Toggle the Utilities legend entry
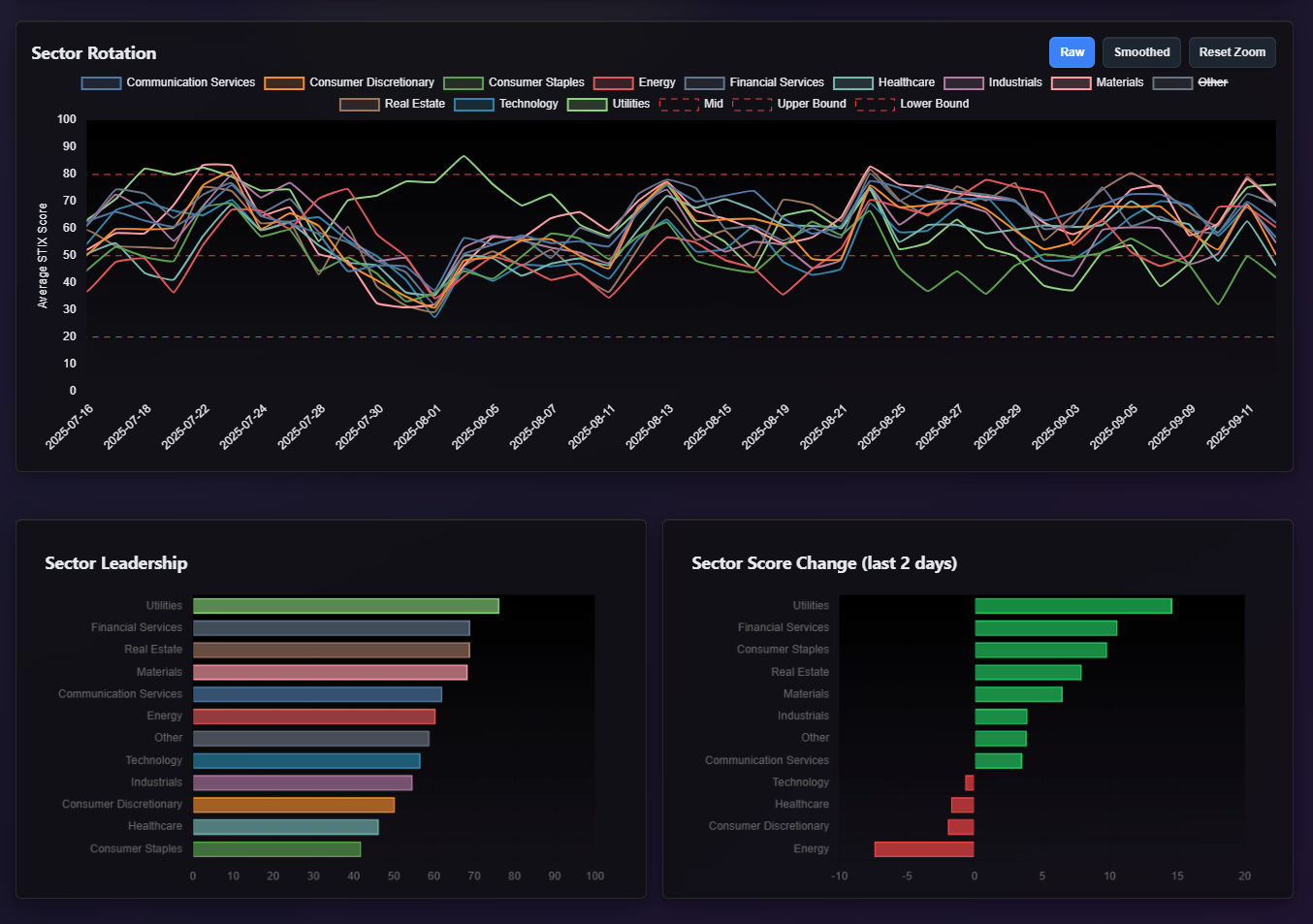Viewport: 1313px width, 924px height. [x=608, y=104]
